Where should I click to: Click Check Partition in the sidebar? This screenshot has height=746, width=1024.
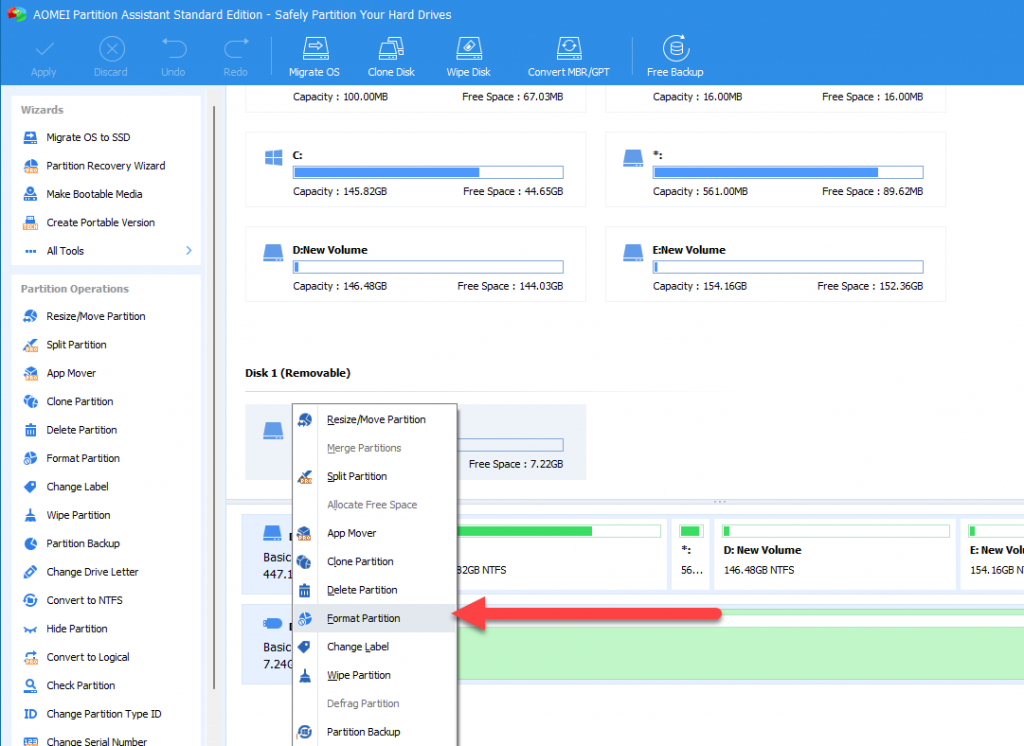click(80, 686)
